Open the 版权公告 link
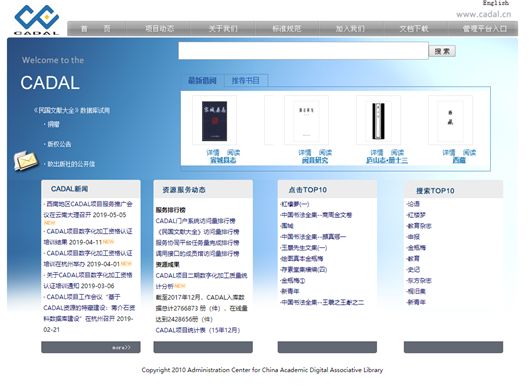This screenshot has width=529, height=386. (x=59, y=144)
